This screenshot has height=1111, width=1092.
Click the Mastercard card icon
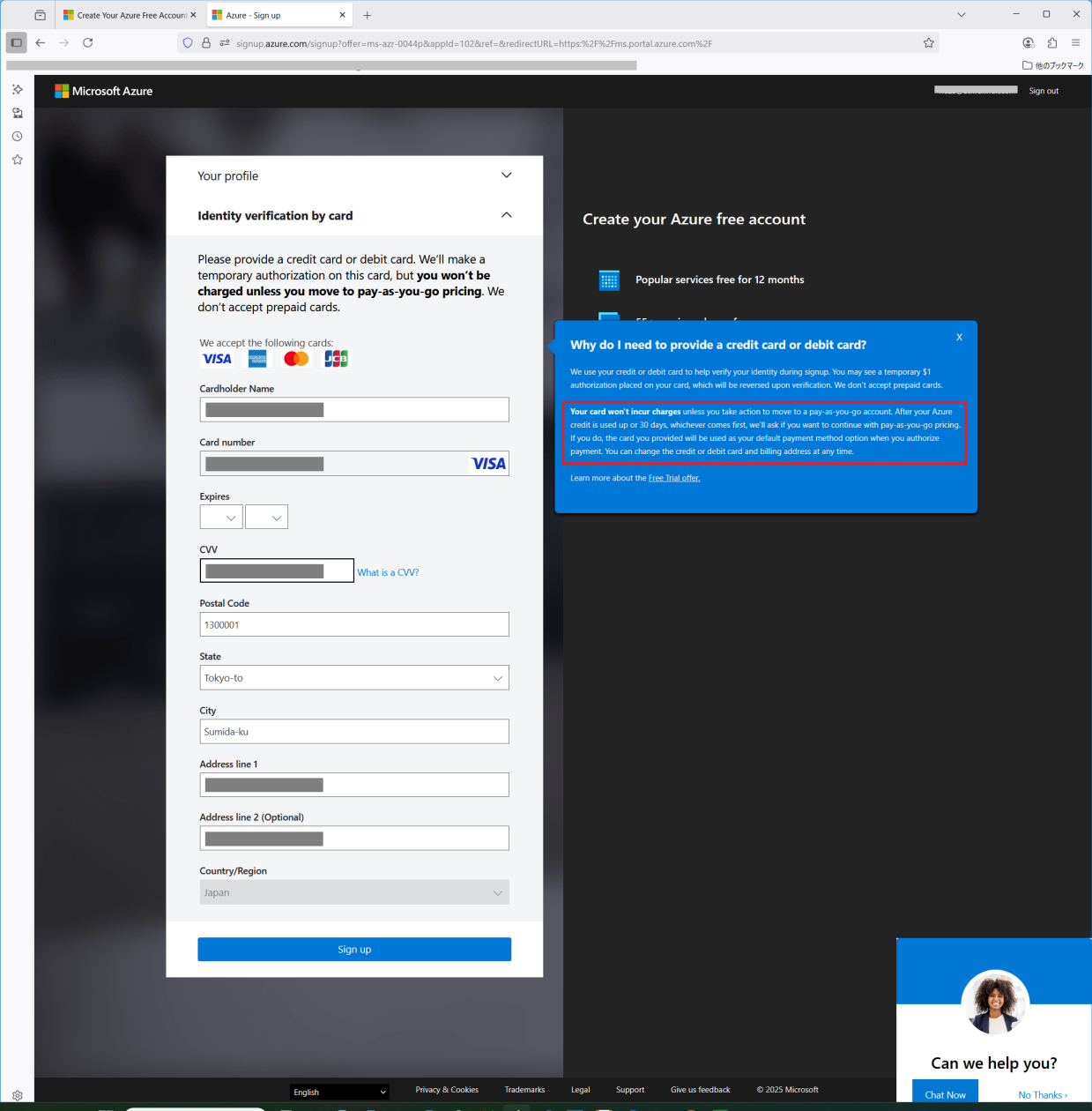point(296,358)
